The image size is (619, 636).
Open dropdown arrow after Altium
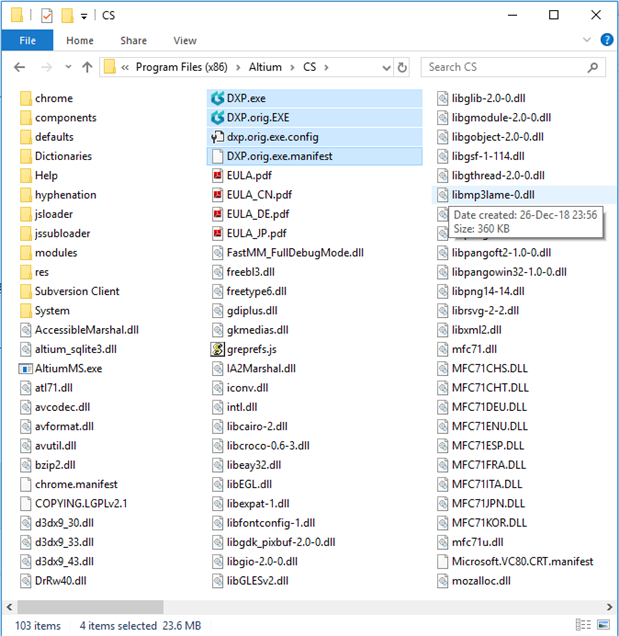click(x=292, y=67)
